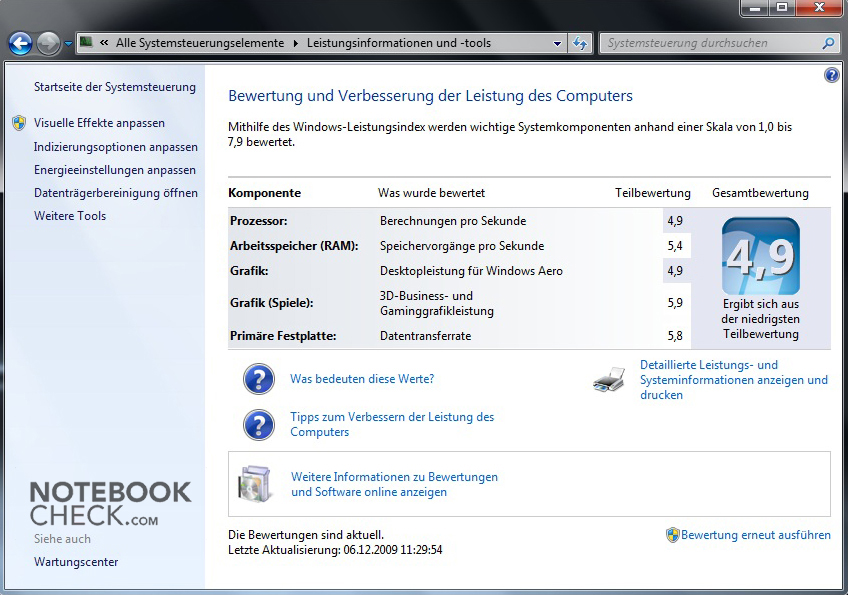Click the Arbeitsspeicher subscore 5,4
The image size is (848, 595).
click(x=675, y=246)
